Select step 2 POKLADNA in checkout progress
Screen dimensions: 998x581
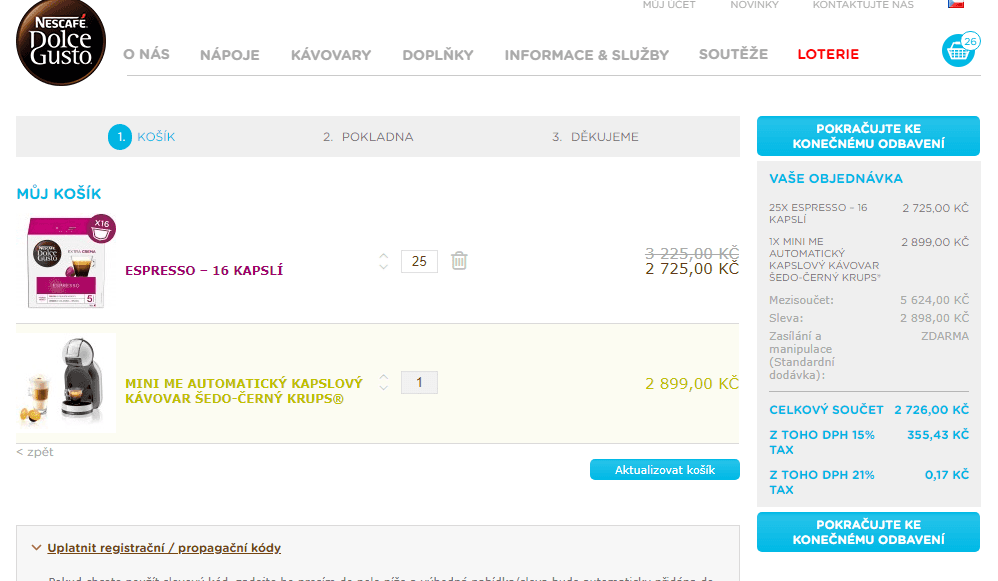click(368, 137)
